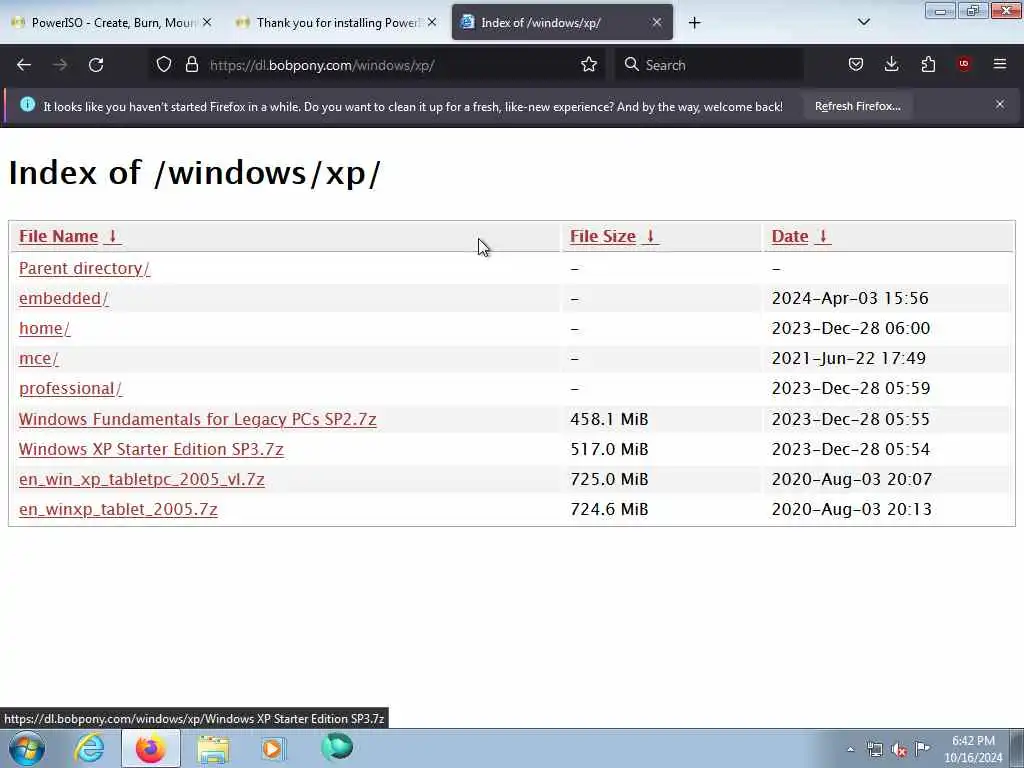The image size is (1024, 768).
Task: Show hidden system tray icons
Action: (x=850, y=750)
